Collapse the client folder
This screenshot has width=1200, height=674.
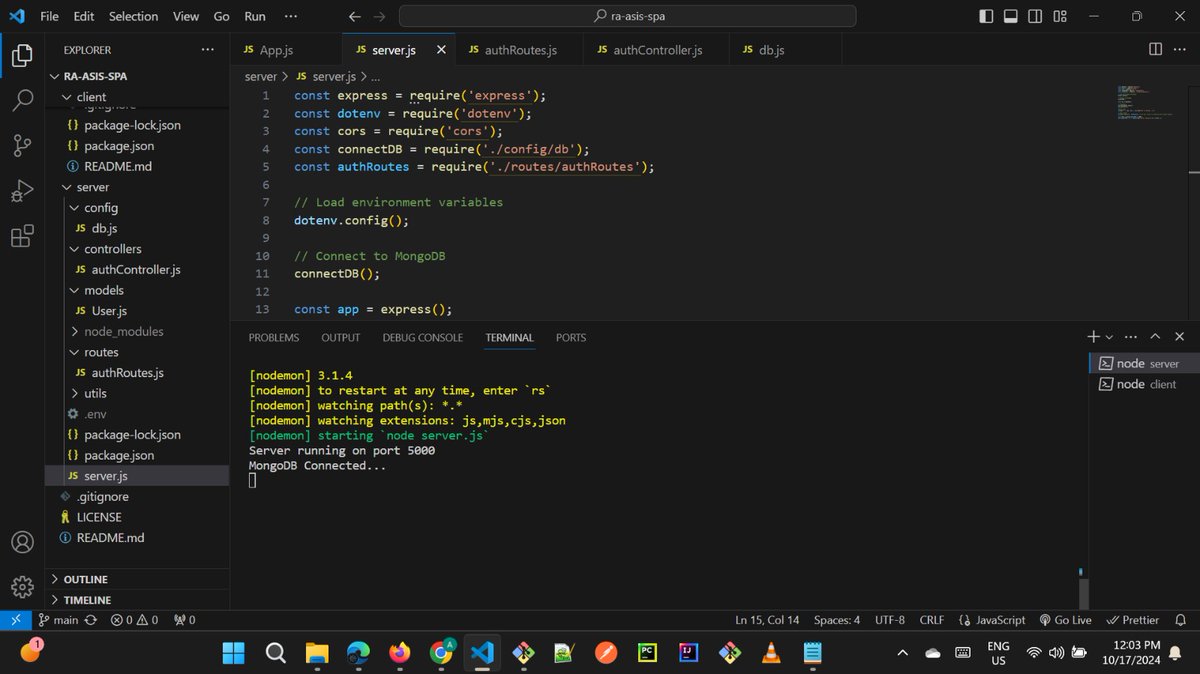(138, 97)
